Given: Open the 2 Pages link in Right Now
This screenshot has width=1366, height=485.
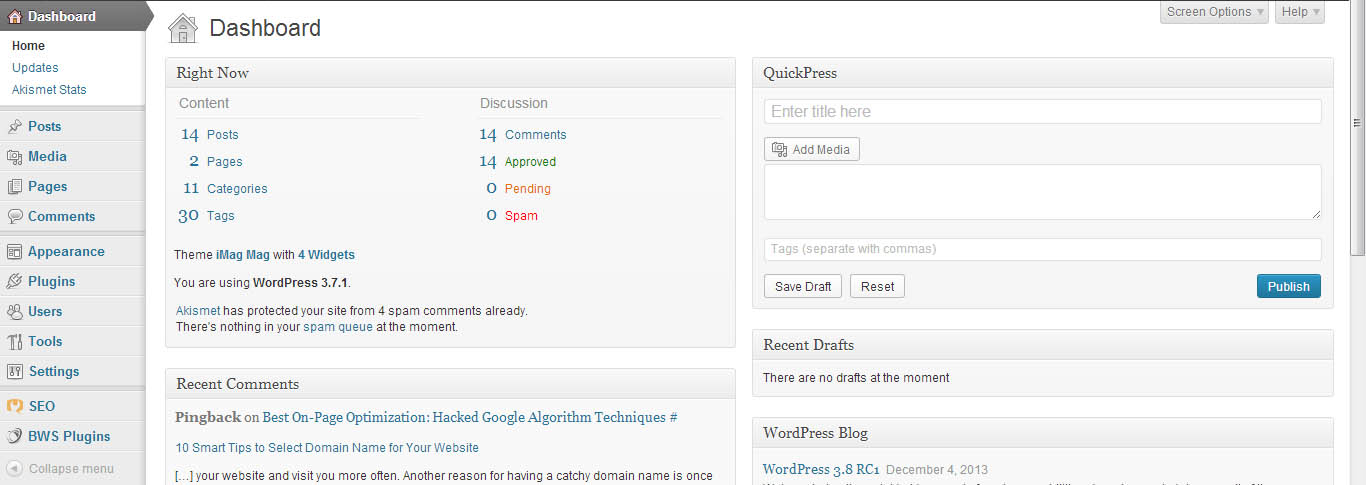Looking at the screenshot, I should [216, 162].
